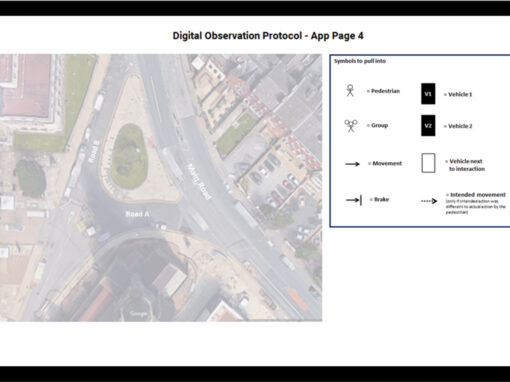
Task: Pick the dotted Intended movement arrow
Action: [429, 201]
